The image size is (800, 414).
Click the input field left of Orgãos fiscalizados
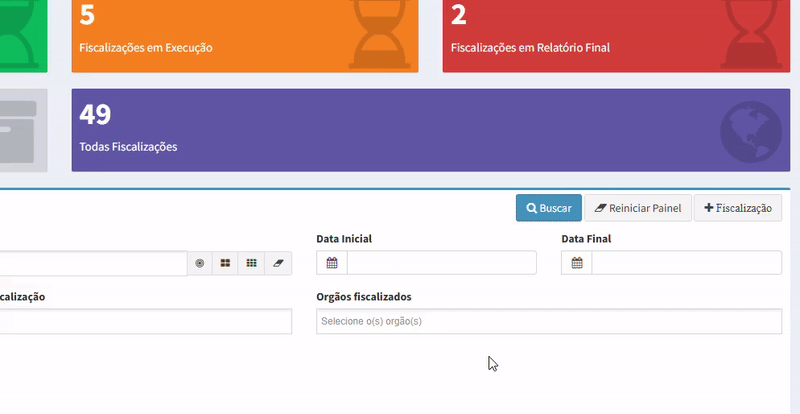(x=146, y=322)
